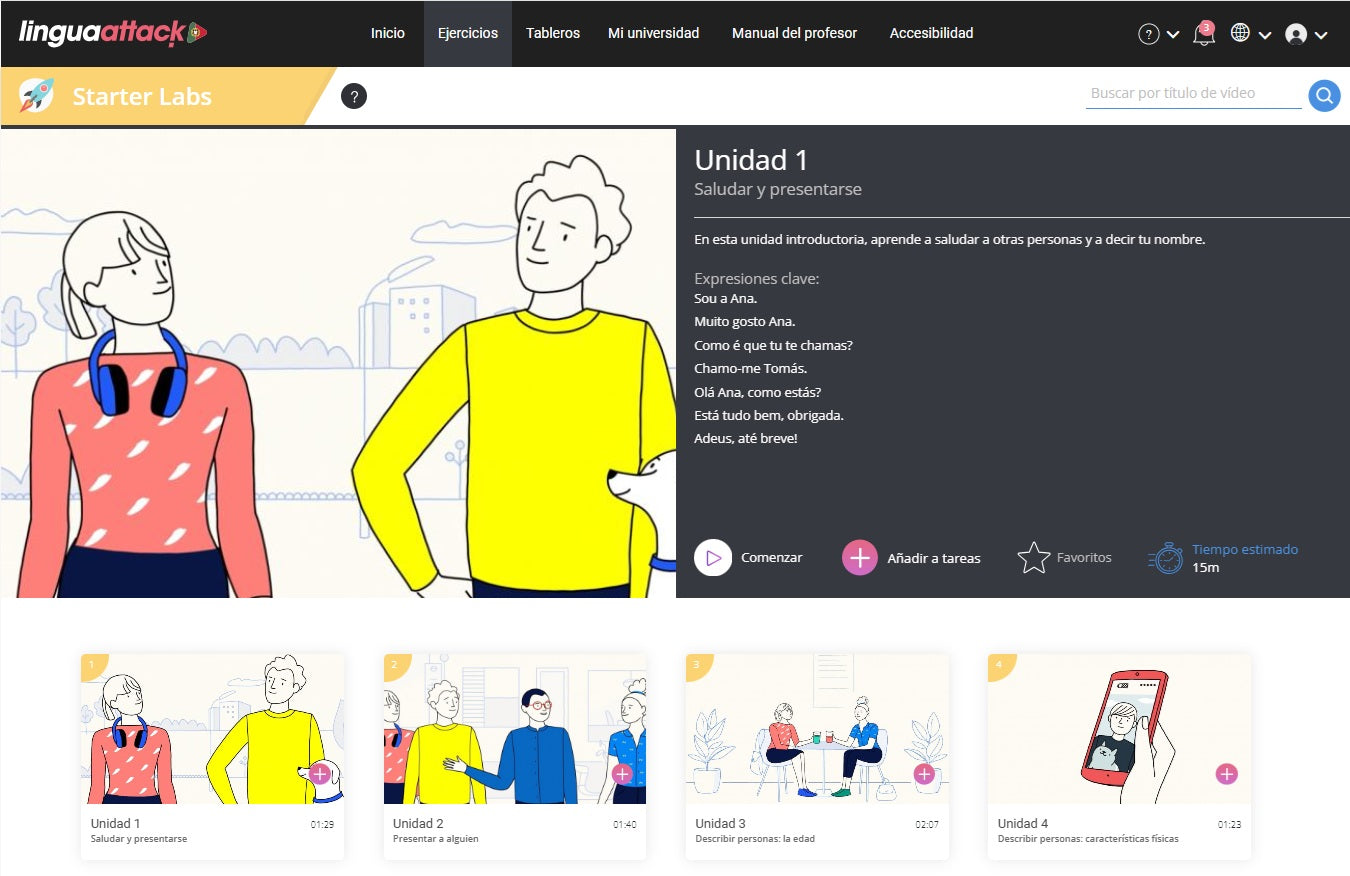Click the pink Añadir a tareas plus icon
Screen dimensions: 1350x876
pos(859,558)
